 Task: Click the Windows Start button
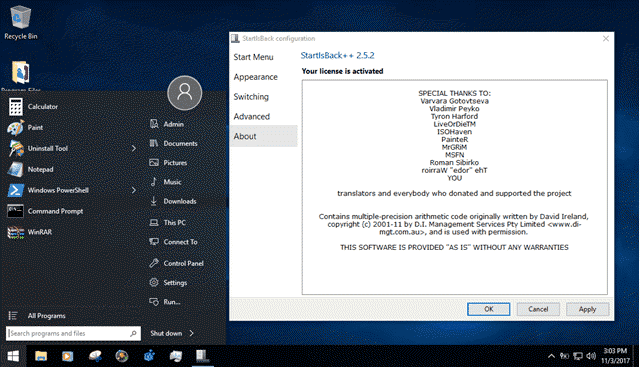13,356
